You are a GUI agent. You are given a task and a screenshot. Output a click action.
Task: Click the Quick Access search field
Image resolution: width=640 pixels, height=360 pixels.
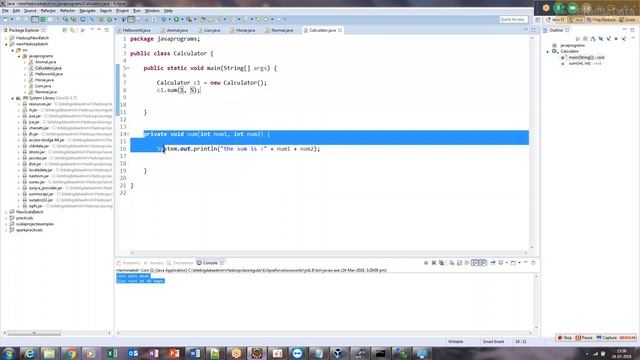(x=513, y=19)
